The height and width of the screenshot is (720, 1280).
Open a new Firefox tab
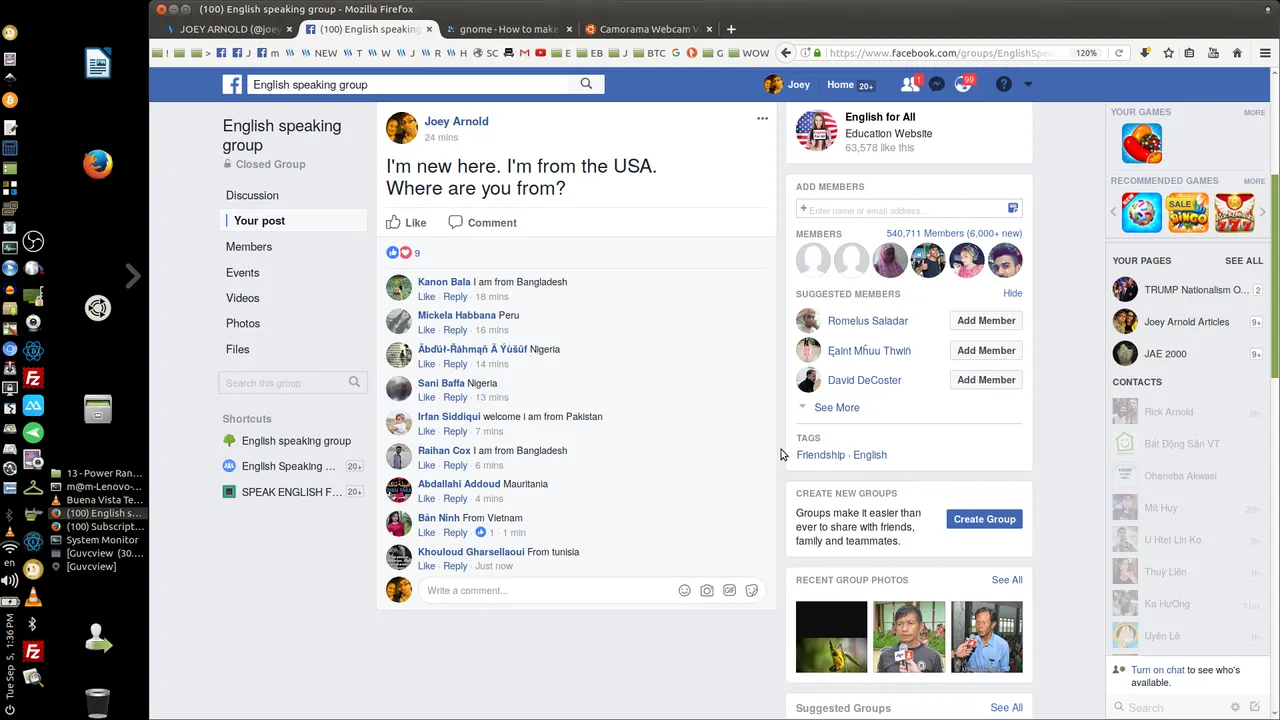point(731,29)
